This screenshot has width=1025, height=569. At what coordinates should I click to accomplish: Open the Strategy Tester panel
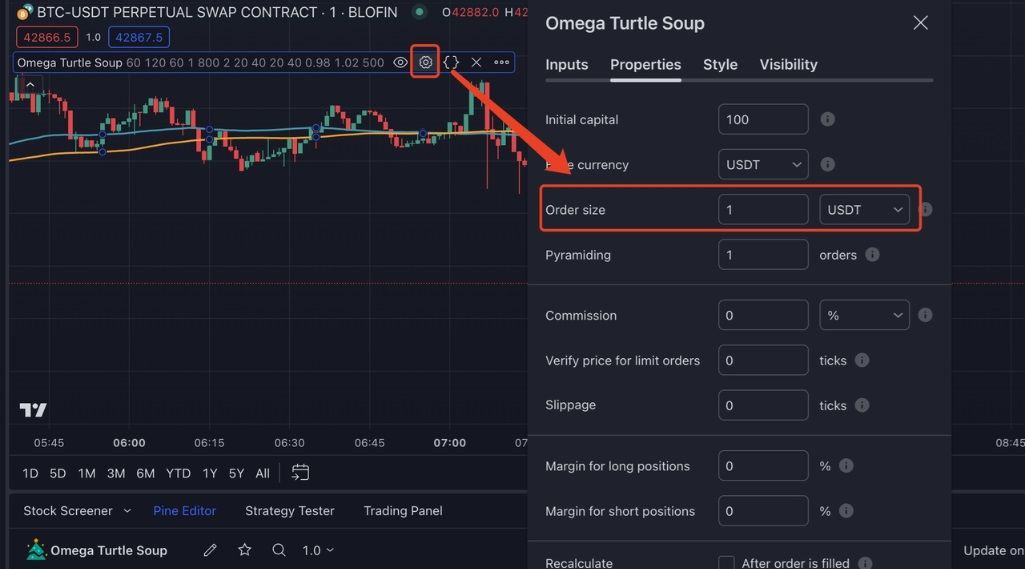pyautogui.click(x=290, y=511)
